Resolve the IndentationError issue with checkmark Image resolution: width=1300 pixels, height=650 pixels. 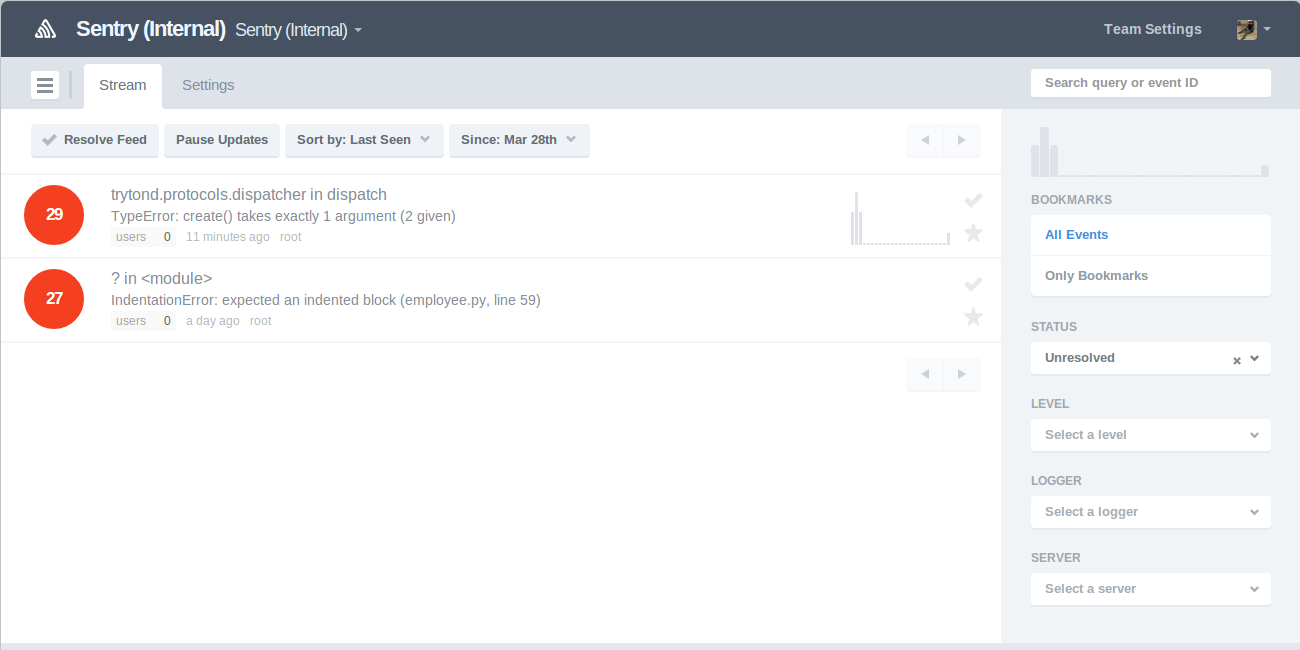click(973, 284)
